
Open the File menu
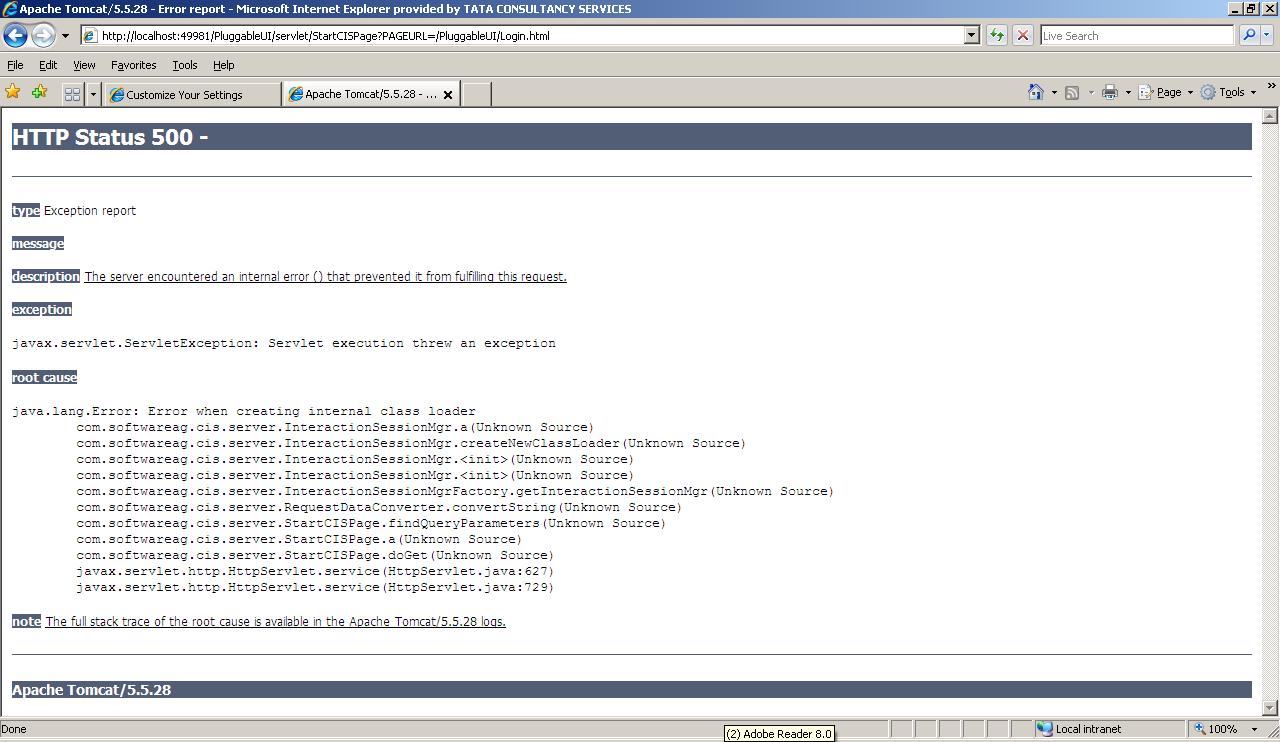[x=15, y=65]
